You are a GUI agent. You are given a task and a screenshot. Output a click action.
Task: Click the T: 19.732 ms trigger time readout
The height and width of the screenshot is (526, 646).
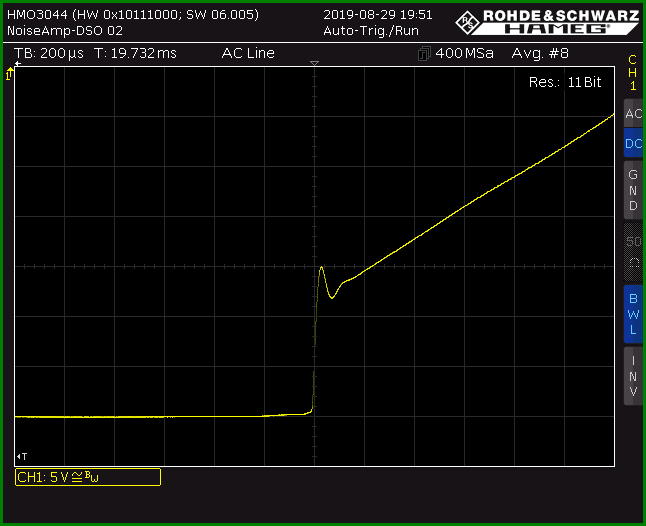[135, 53]
